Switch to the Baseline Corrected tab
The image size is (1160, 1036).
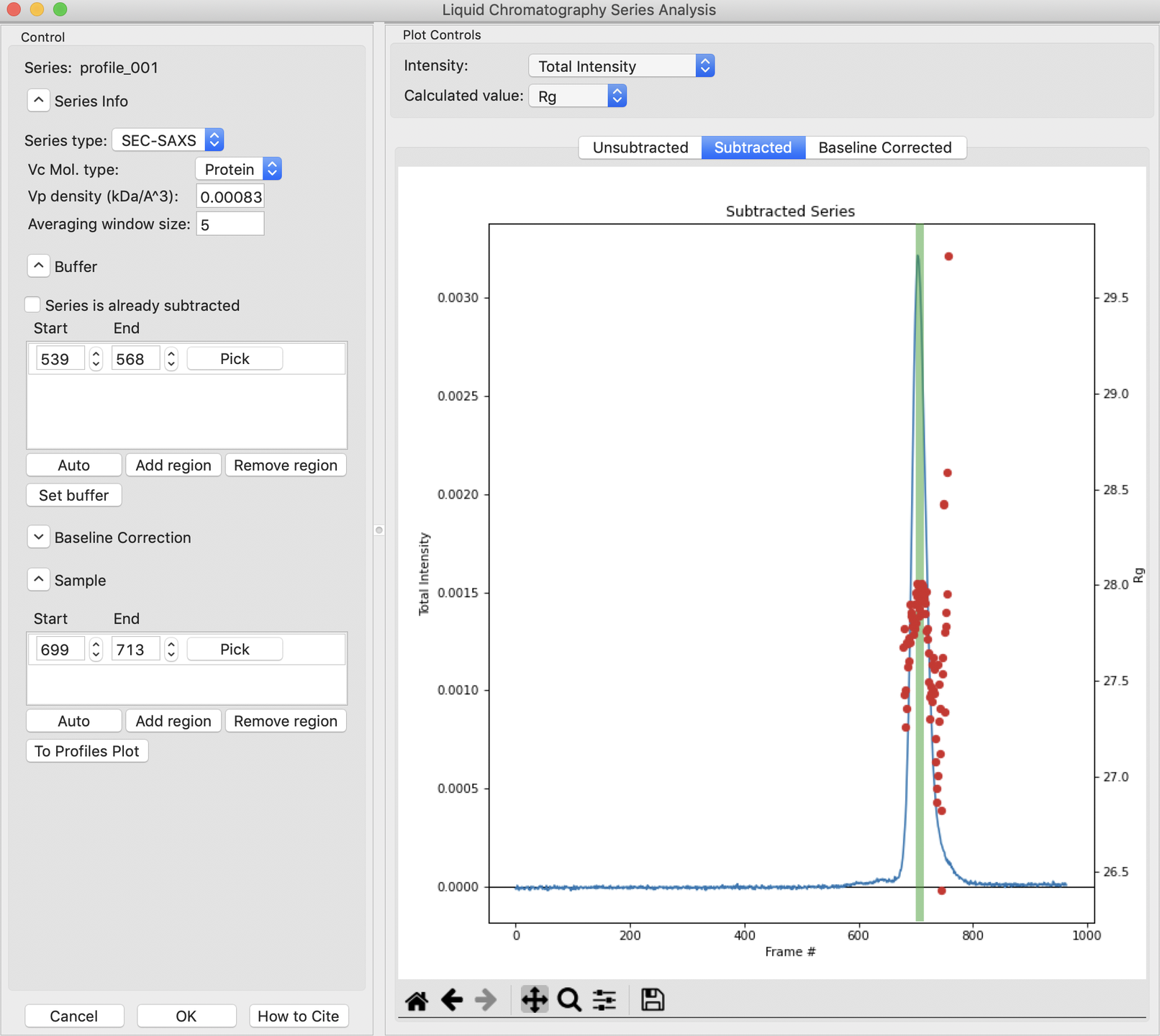pyautogui.click(x=884, y=147)
